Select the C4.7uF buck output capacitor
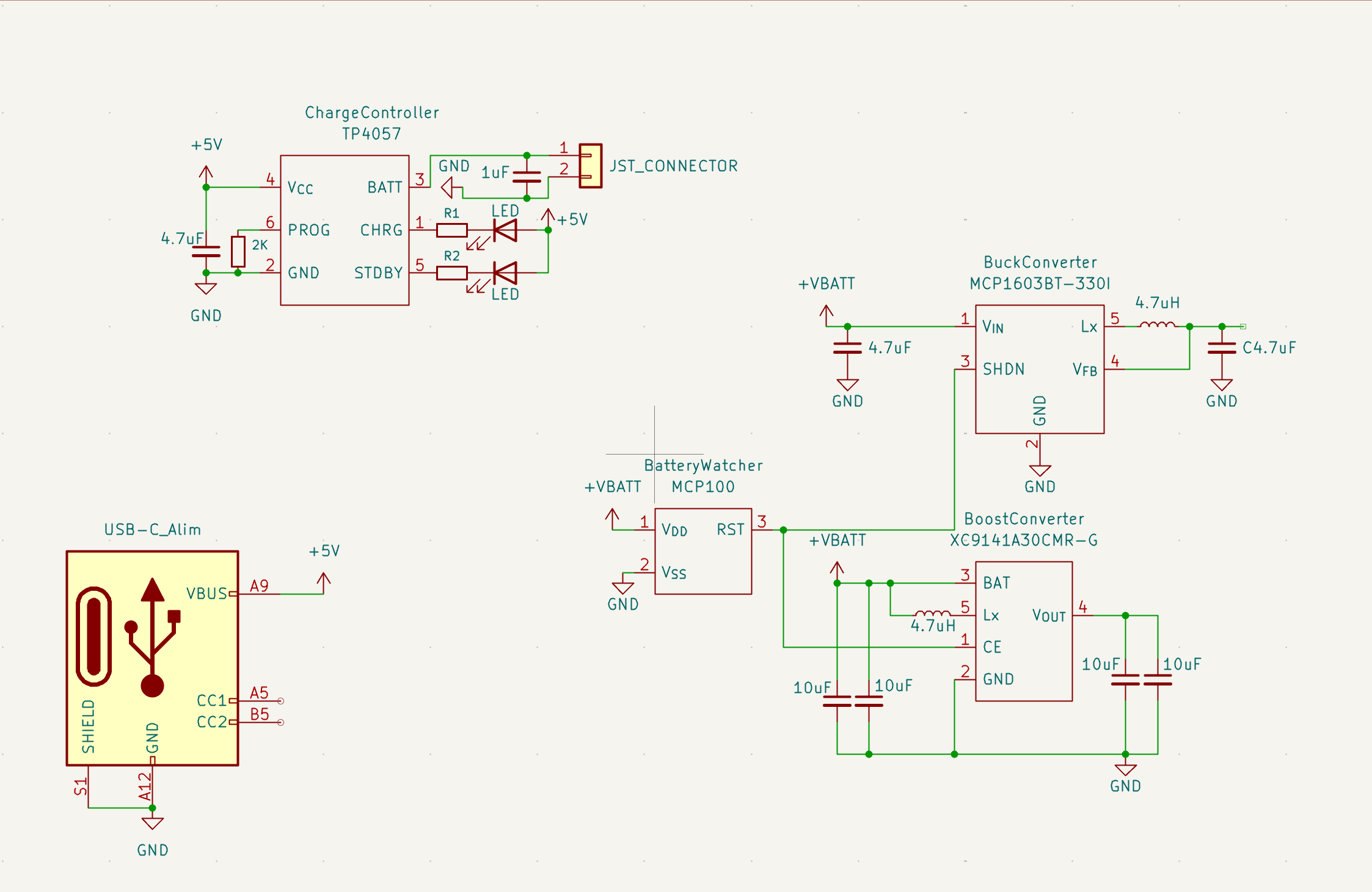The height and width of the screenshot is (892, 1372). 1222,348
